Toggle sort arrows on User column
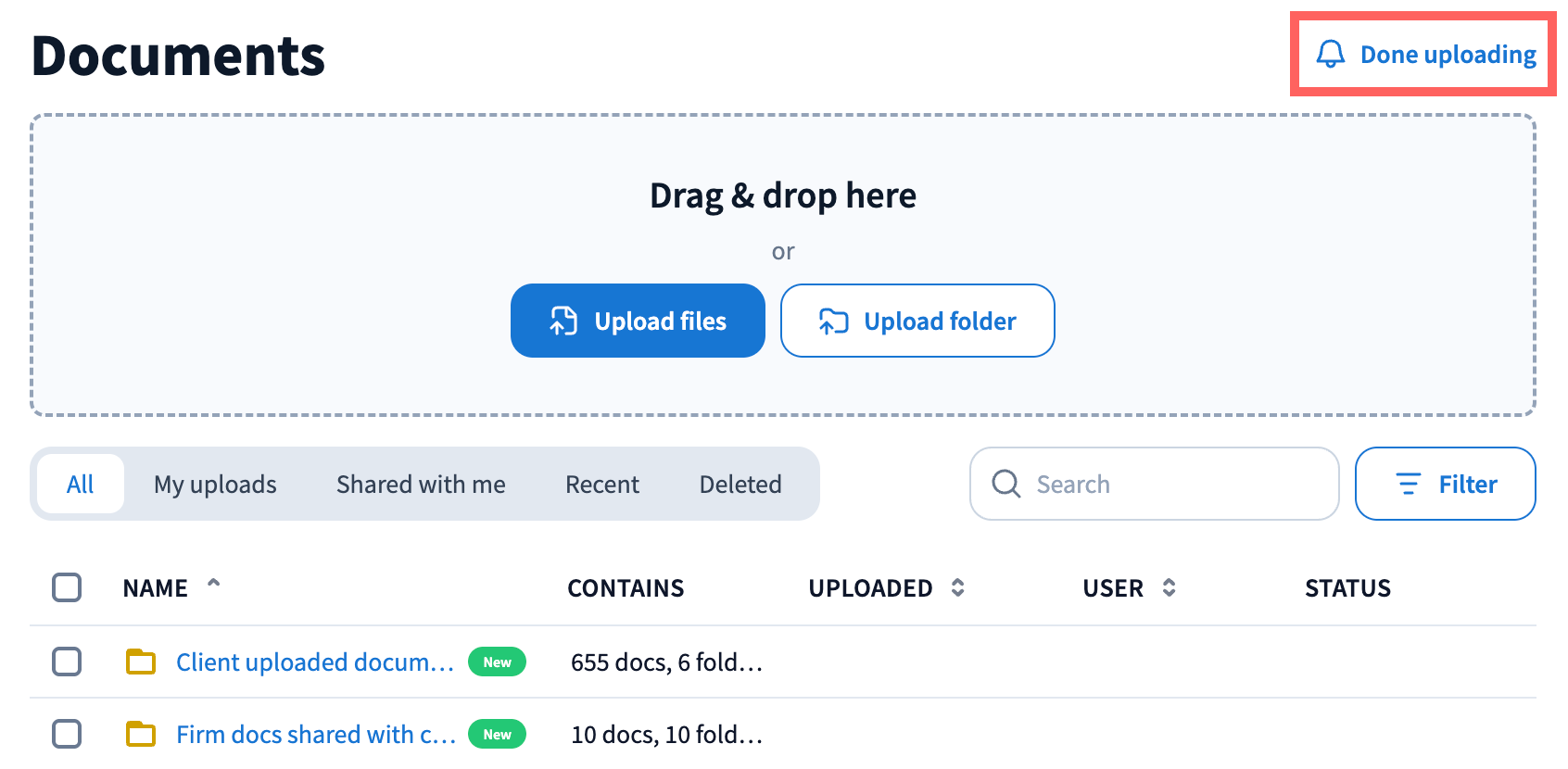 pyautogui.click(x=1169, y=587)
